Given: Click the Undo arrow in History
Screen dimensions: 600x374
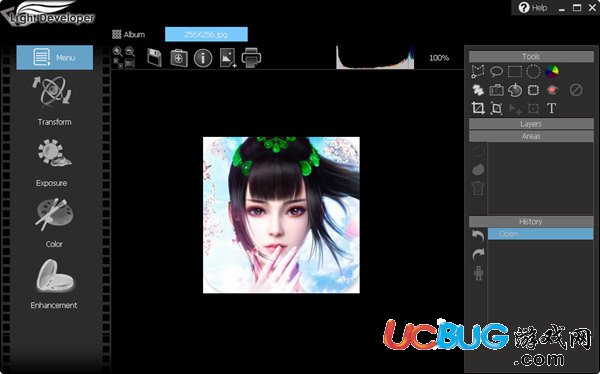Looking at the screenshot, I should tap(478, 235).
